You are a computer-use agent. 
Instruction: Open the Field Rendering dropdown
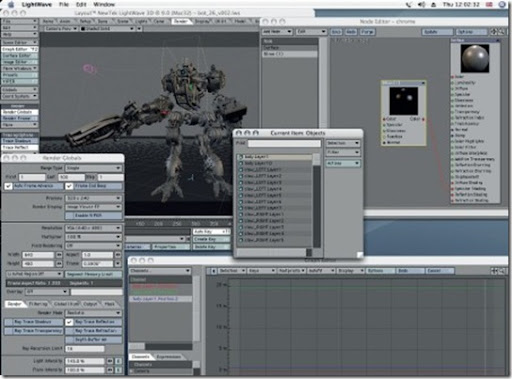coord(93,246)
